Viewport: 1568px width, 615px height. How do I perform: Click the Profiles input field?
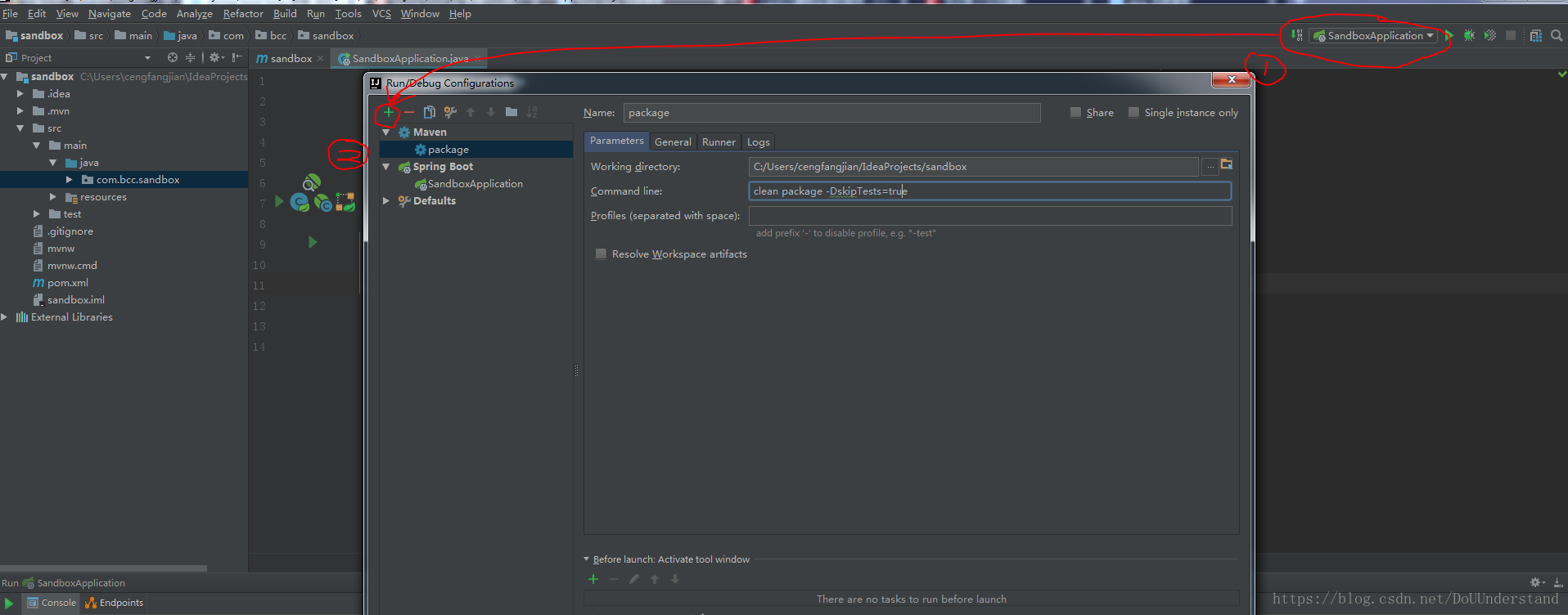point(989,215)
